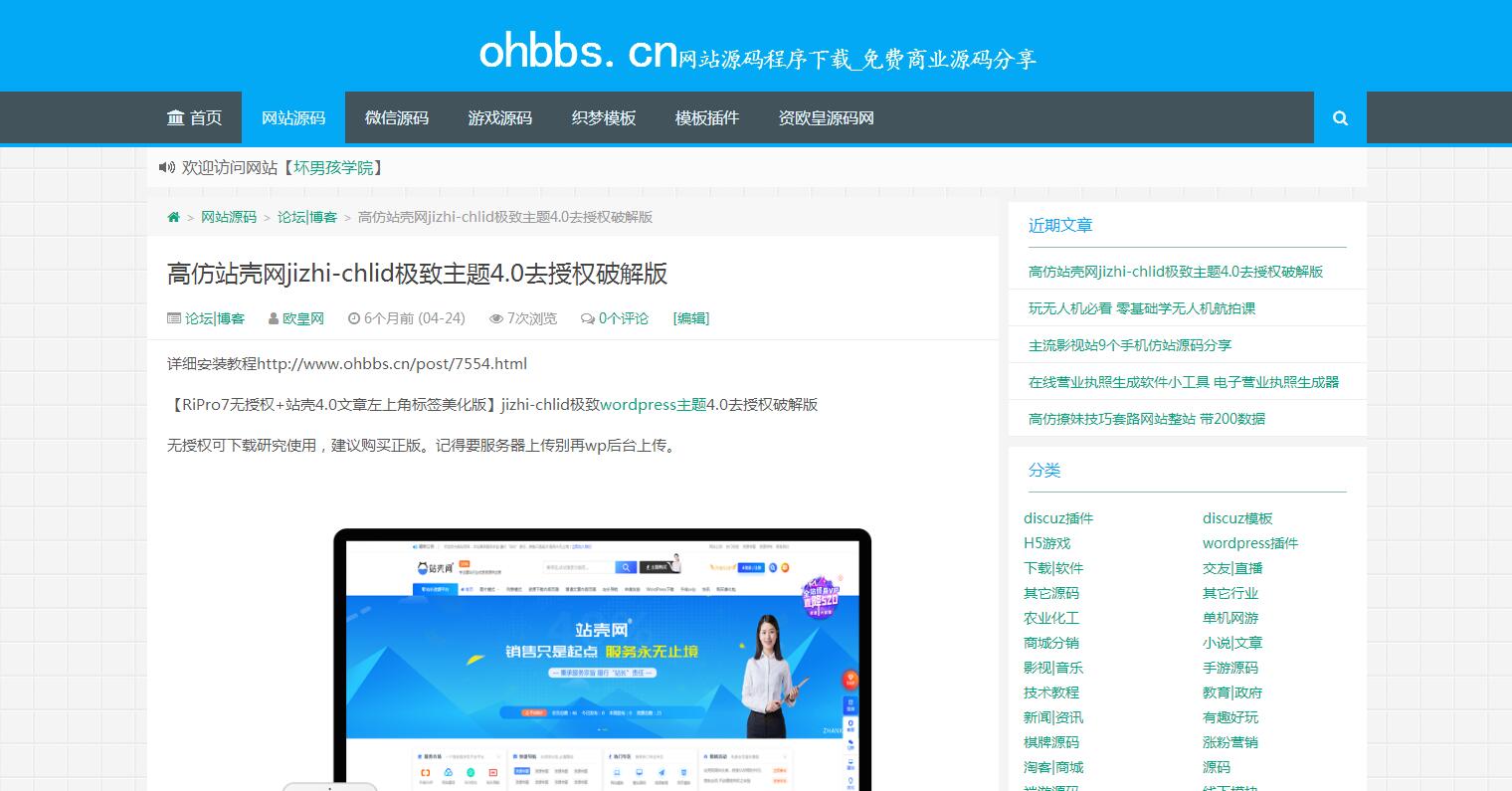The height and width of the screenshot is (791, 1512).
Task: Open the 玩无人机必看 recent article
Action: 1141,308
